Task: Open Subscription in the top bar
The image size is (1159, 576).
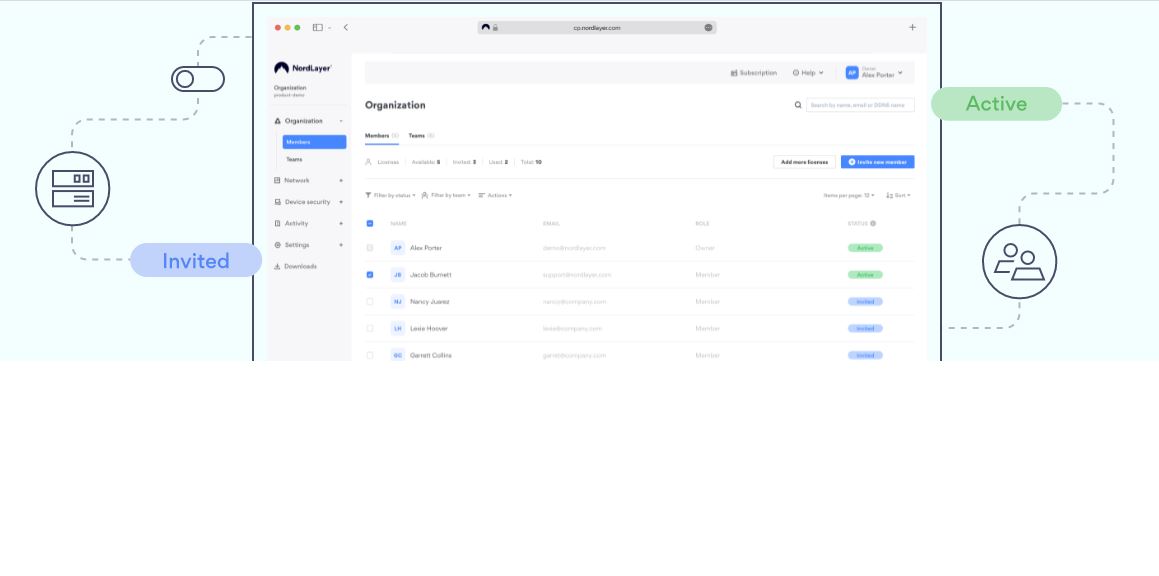Action: [754, 73]
